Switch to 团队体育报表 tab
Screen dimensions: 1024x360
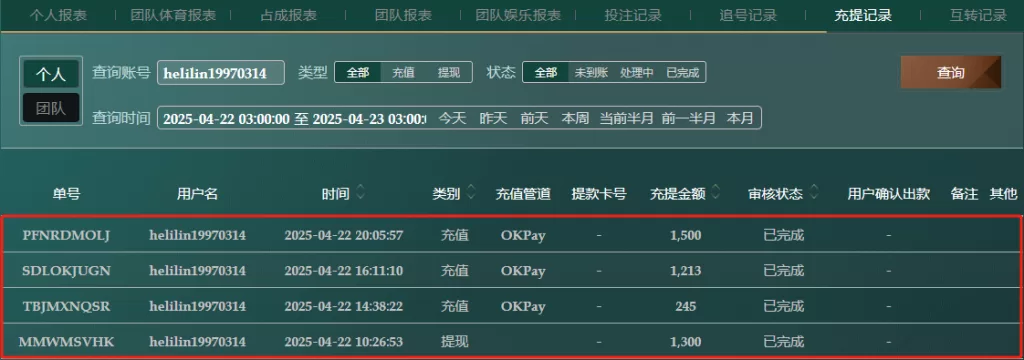pos(173,16)
